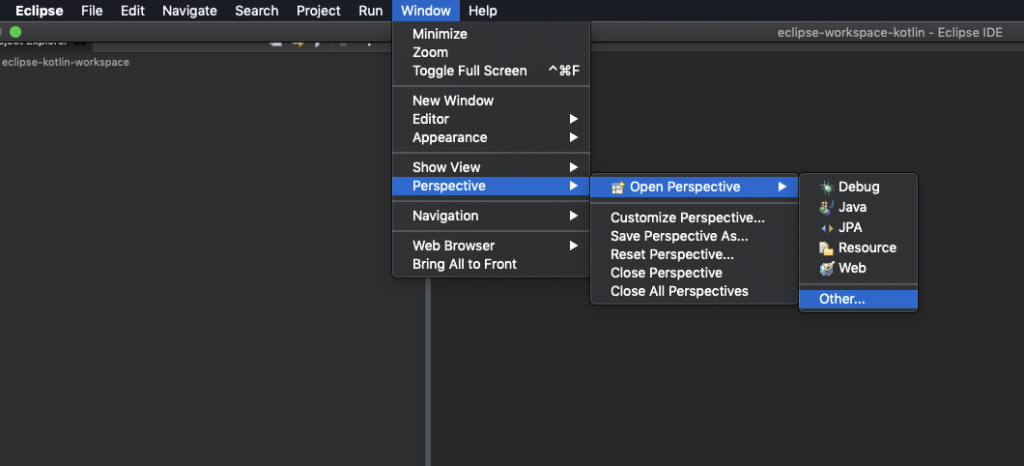Viewport: 1024px width, 466px height.
Task: Select New Window menu item
Action: (x=453, y=100)
